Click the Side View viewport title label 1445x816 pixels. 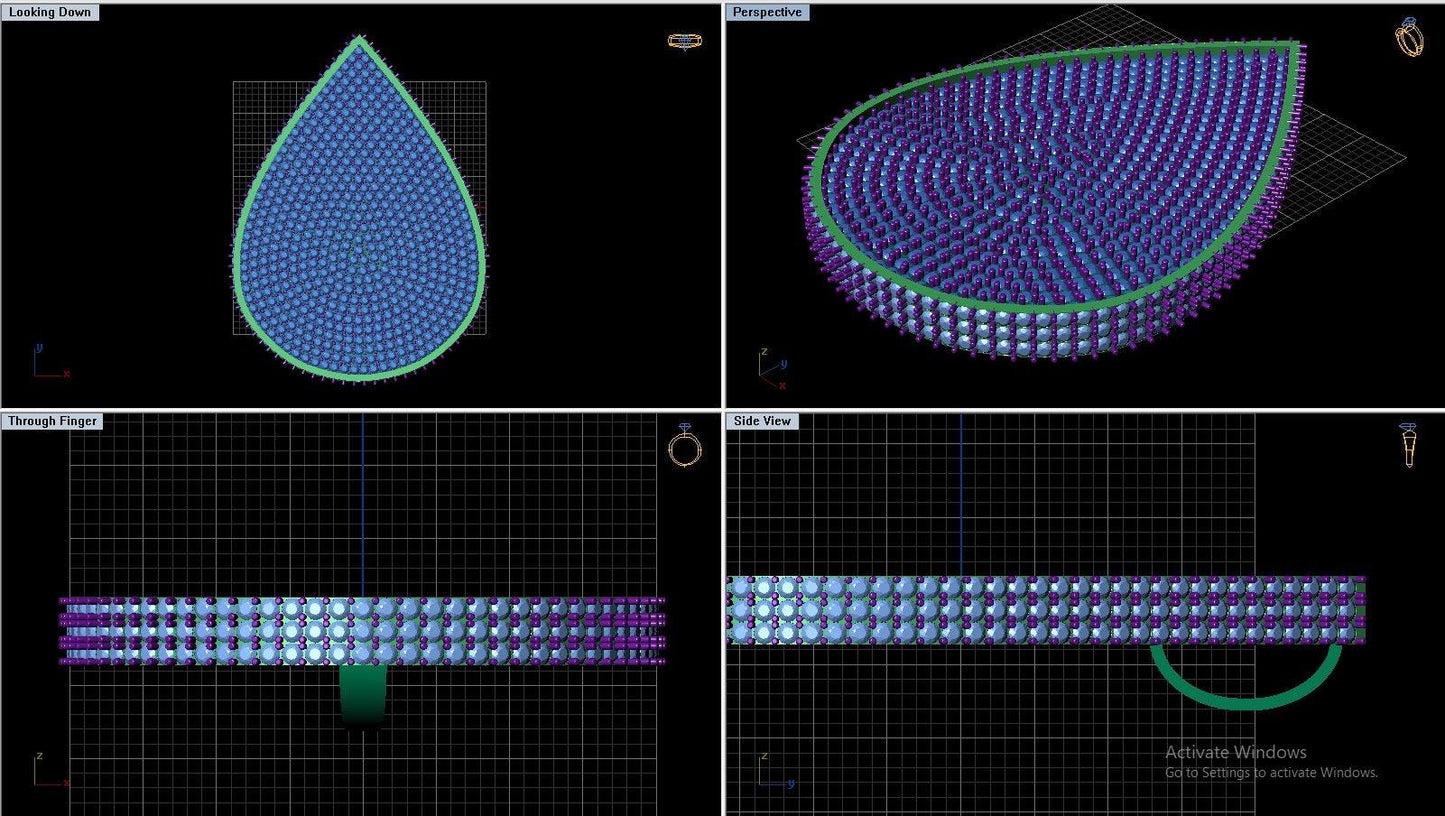[762, 421]
